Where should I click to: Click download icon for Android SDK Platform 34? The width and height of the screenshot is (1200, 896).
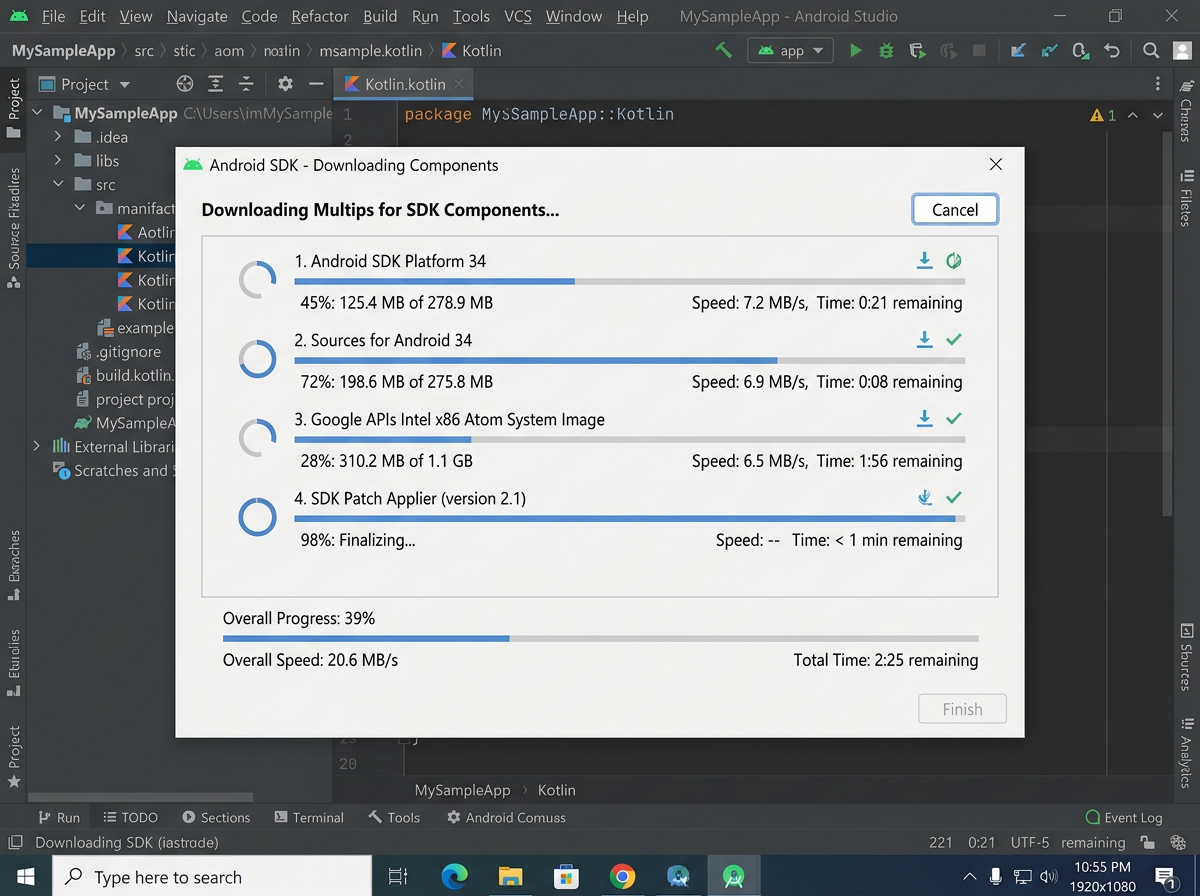click(925, 261)
